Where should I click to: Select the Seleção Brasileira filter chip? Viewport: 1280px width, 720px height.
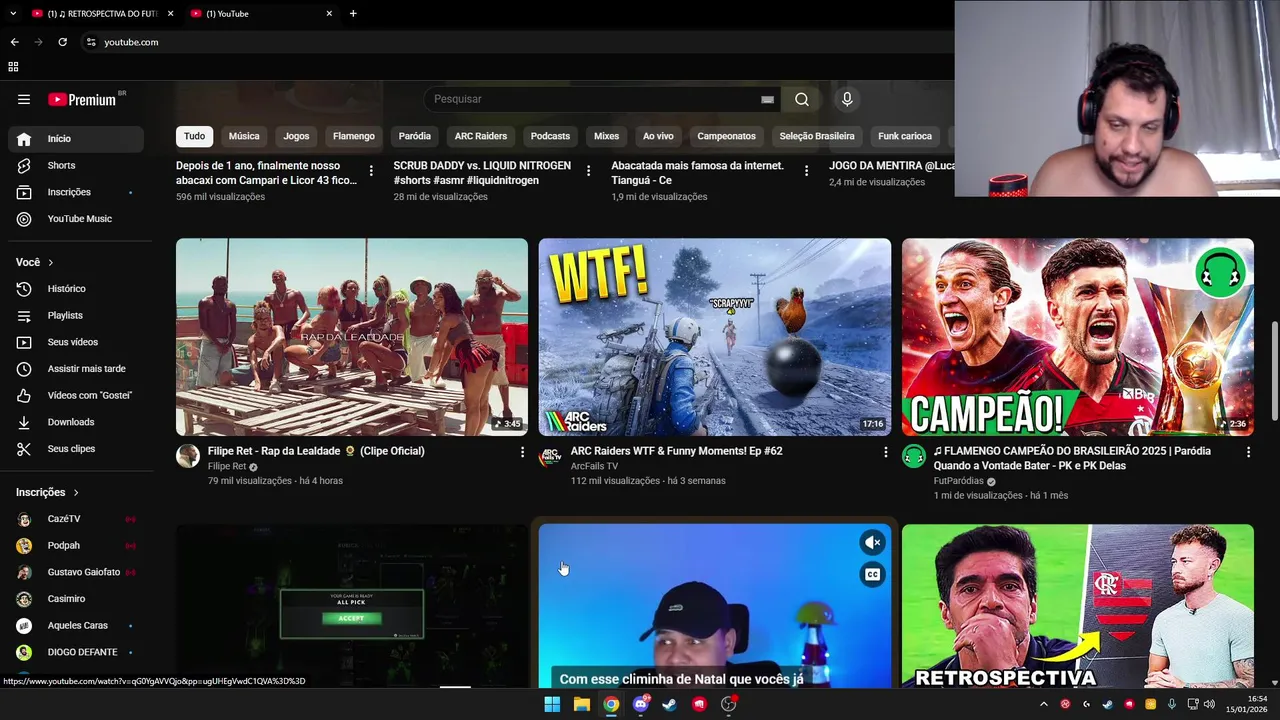tap(817, 136)
